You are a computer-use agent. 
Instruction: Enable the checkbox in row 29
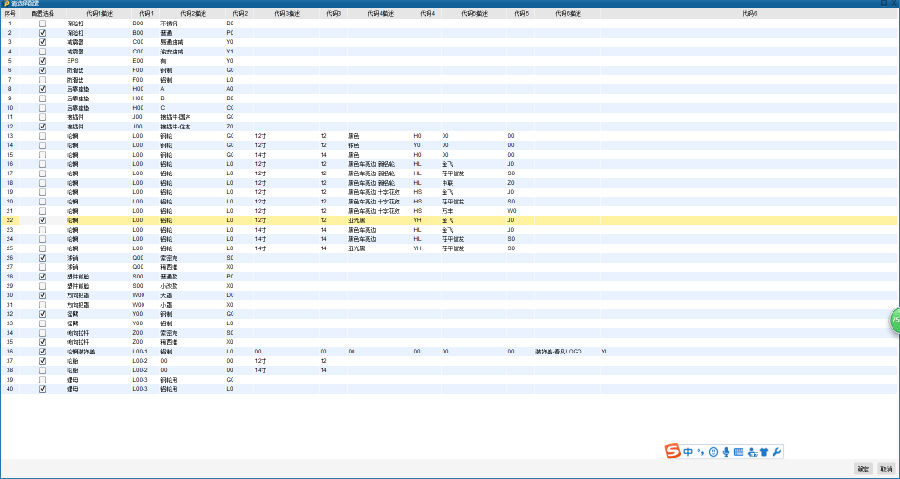tap(42, 285)
